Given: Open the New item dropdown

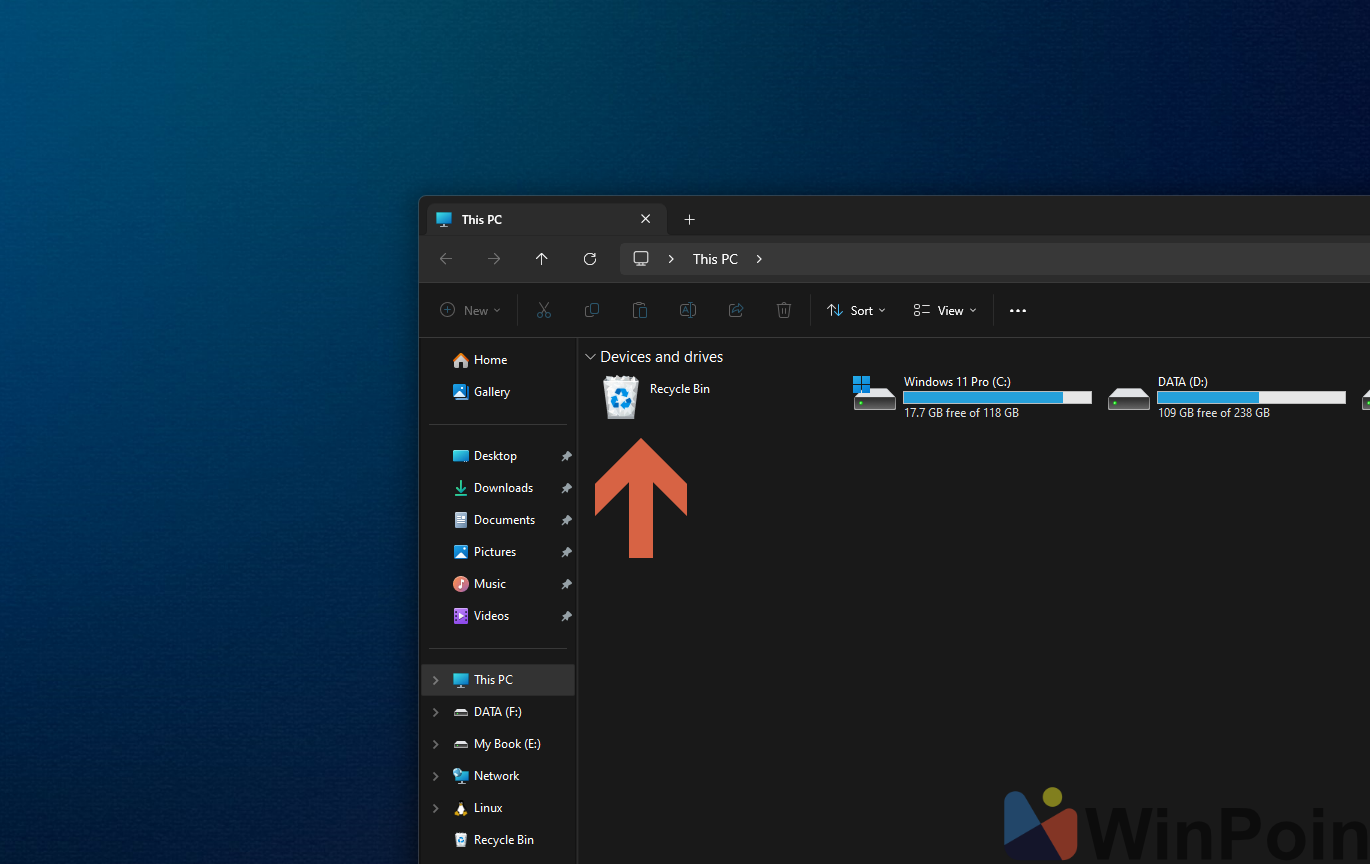Looking at the screenshot, I should [470, 311].
